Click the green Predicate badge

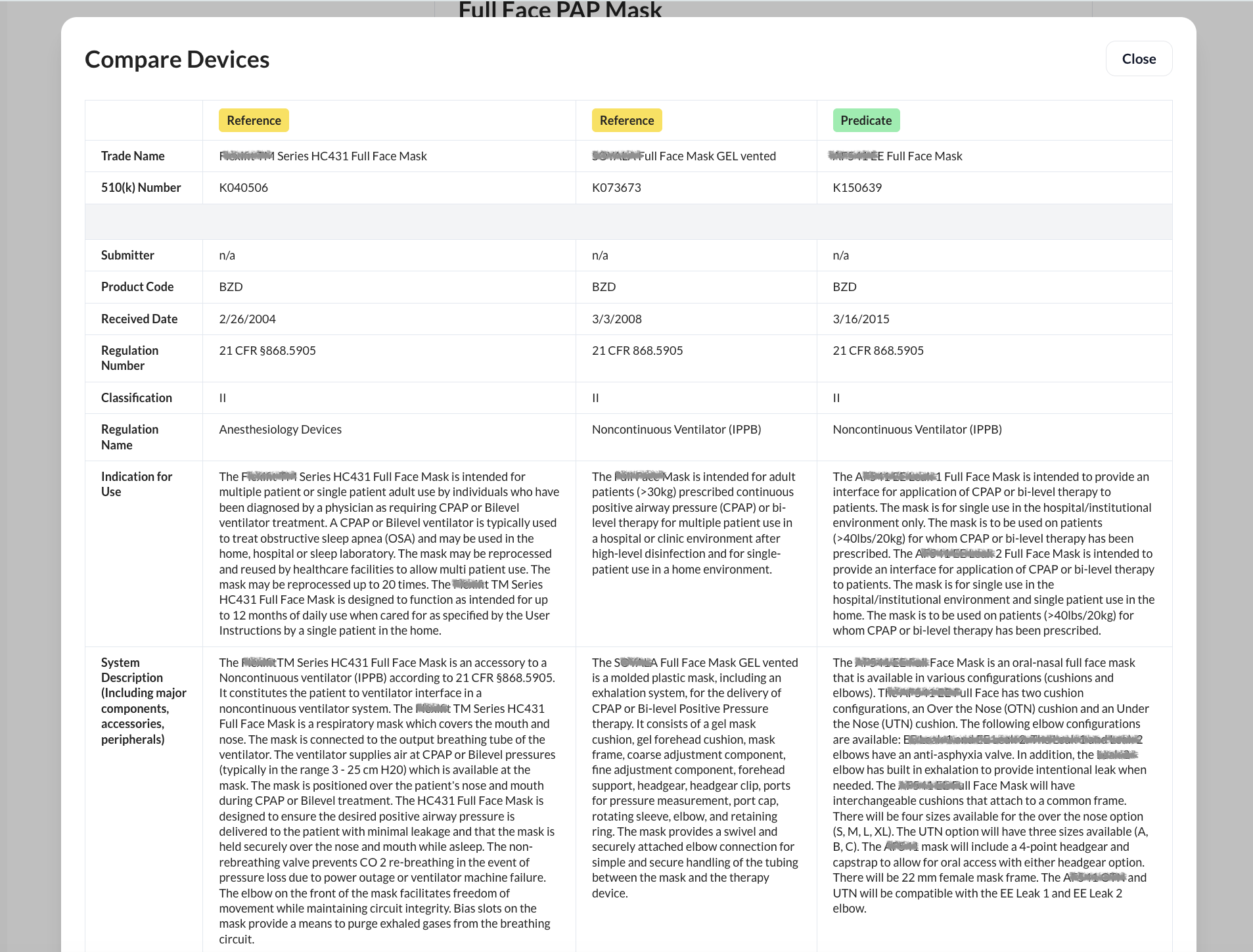(x=865, y=121)
